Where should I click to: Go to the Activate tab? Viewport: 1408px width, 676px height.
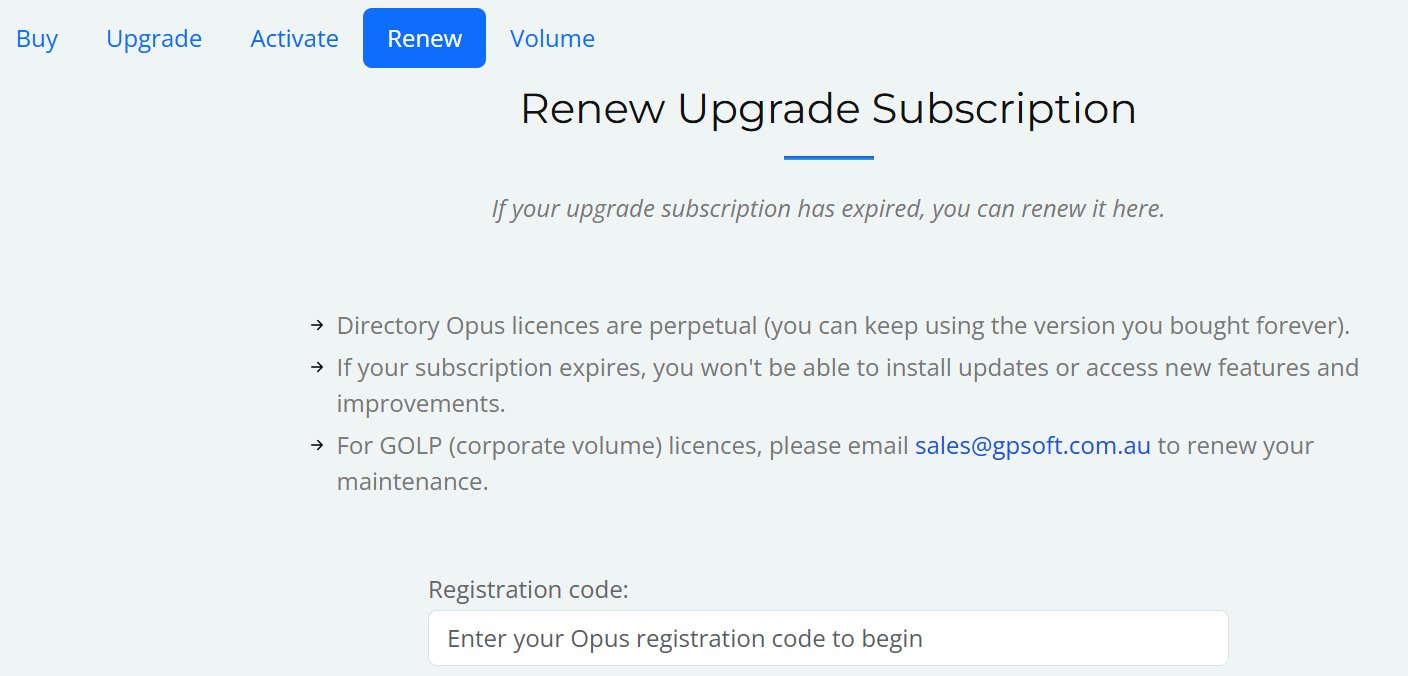(294, 38)
